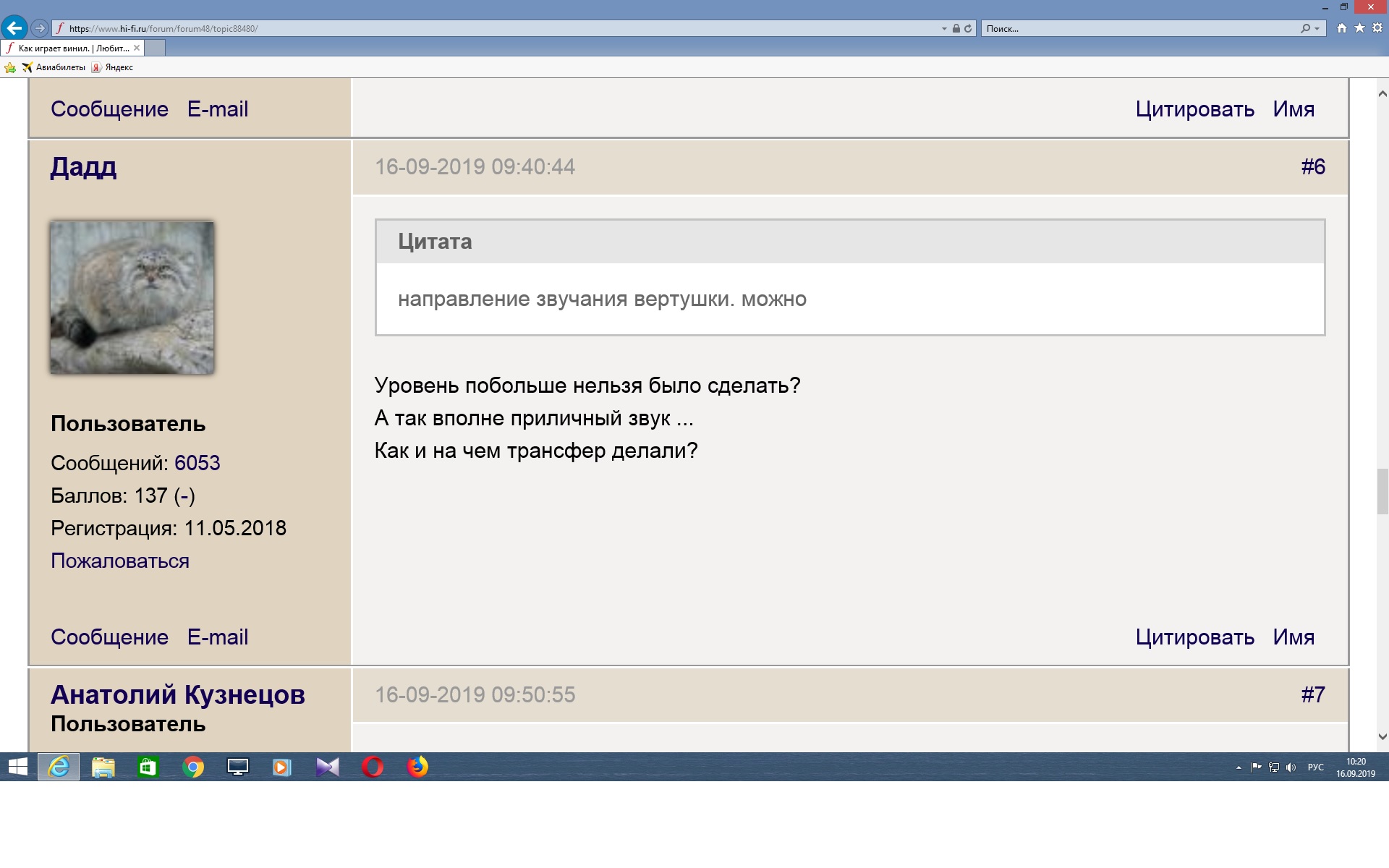Open Google Chrome from taskbar
The width and height of the screenshot is (1389, 868).
pos(193,767)
